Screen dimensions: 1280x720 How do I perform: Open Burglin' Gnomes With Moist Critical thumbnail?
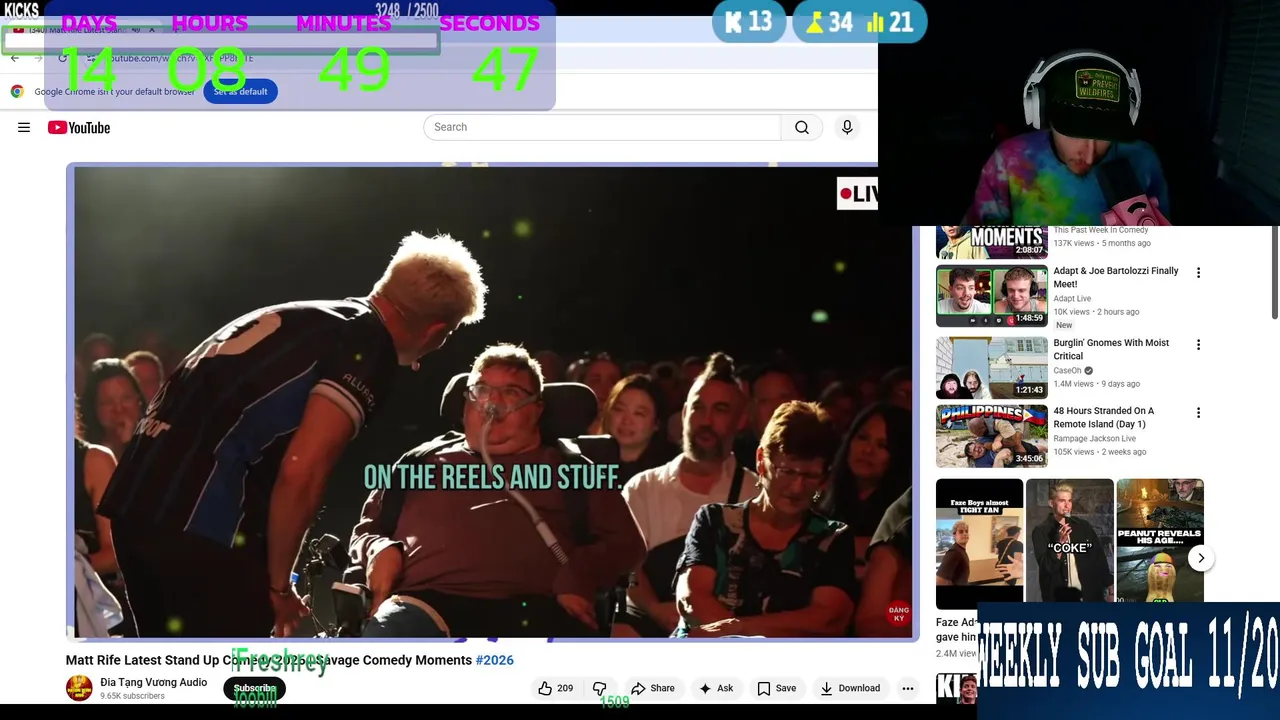[991, 368]
